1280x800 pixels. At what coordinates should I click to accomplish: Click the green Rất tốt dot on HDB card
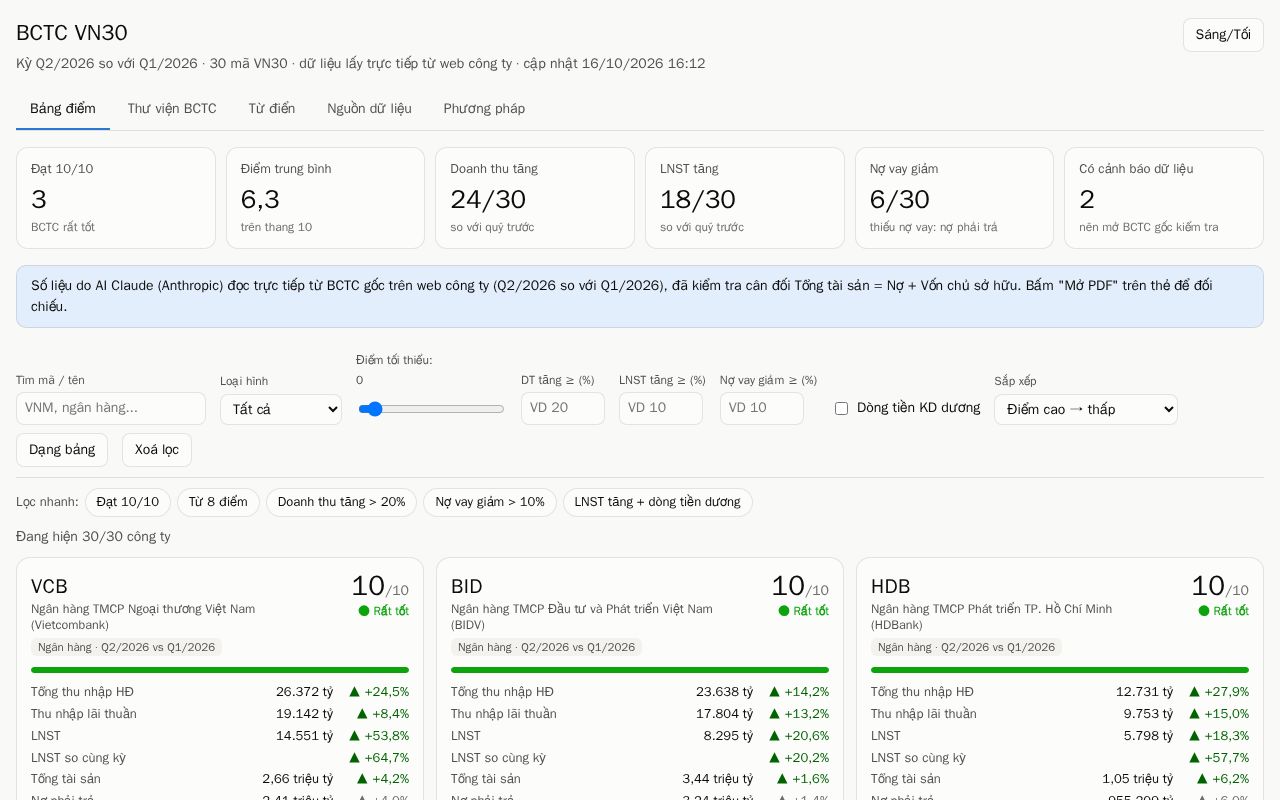(x=1204, y=611)
